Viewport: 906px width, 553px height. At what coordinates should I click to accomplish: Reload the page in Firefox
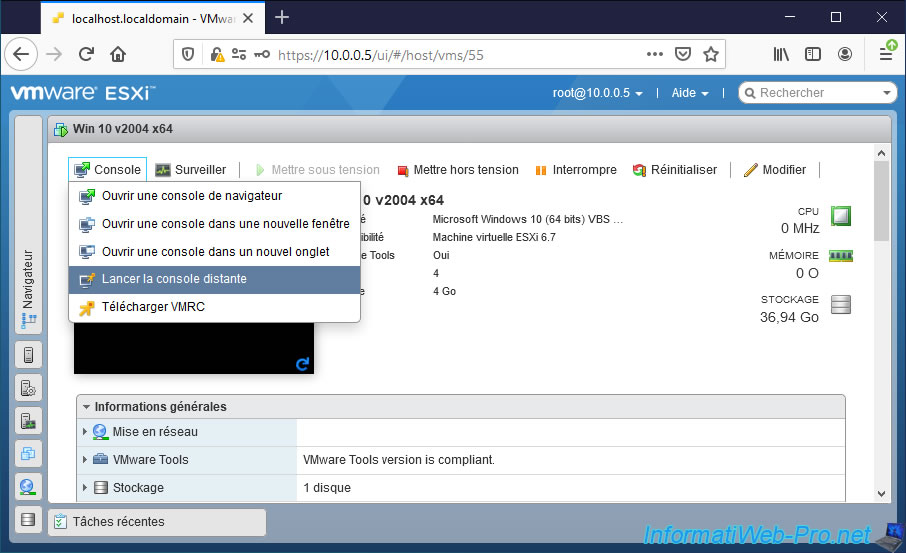[x=86, y=54]
